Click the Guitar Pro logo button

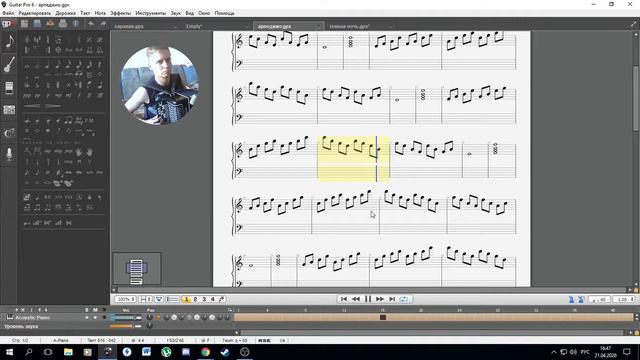tap(8, 24)
